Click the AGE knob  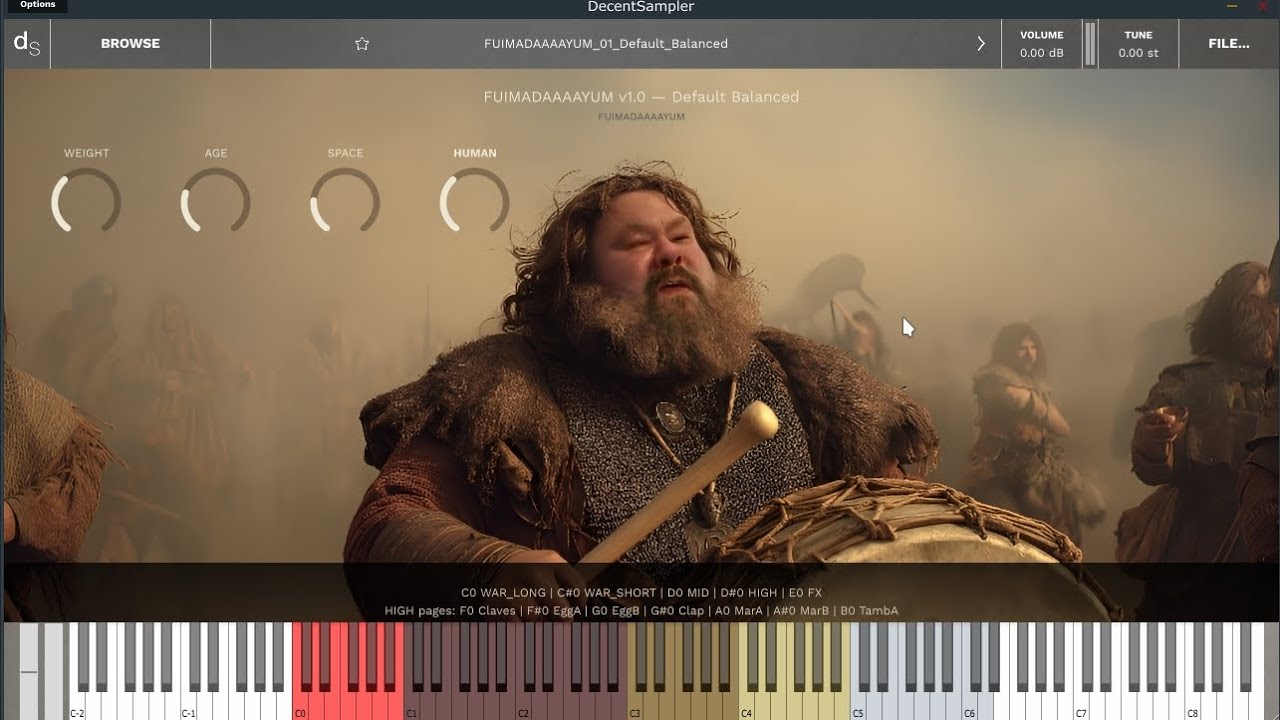(215, 200)
